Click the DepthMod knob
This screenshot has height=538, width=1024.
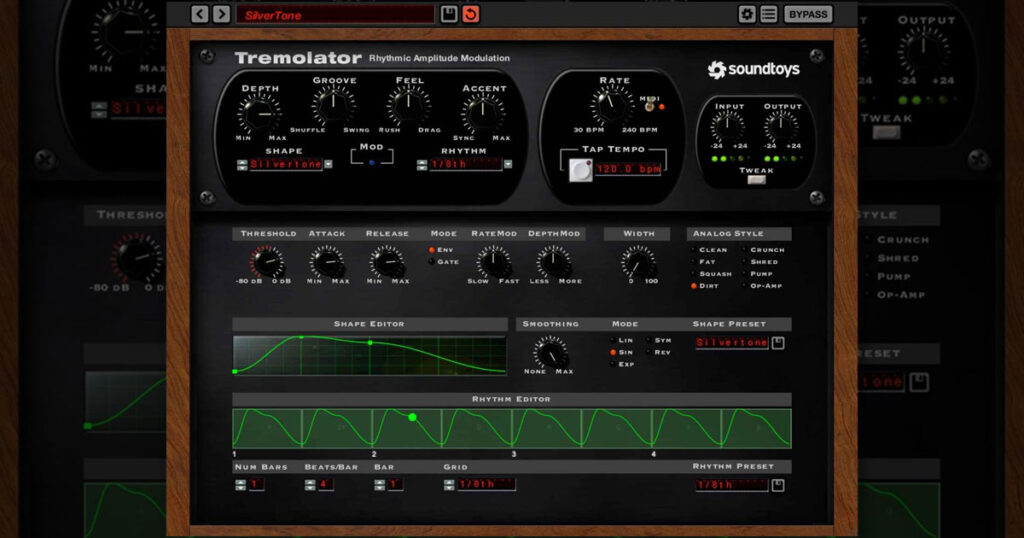tap(553, 262)
